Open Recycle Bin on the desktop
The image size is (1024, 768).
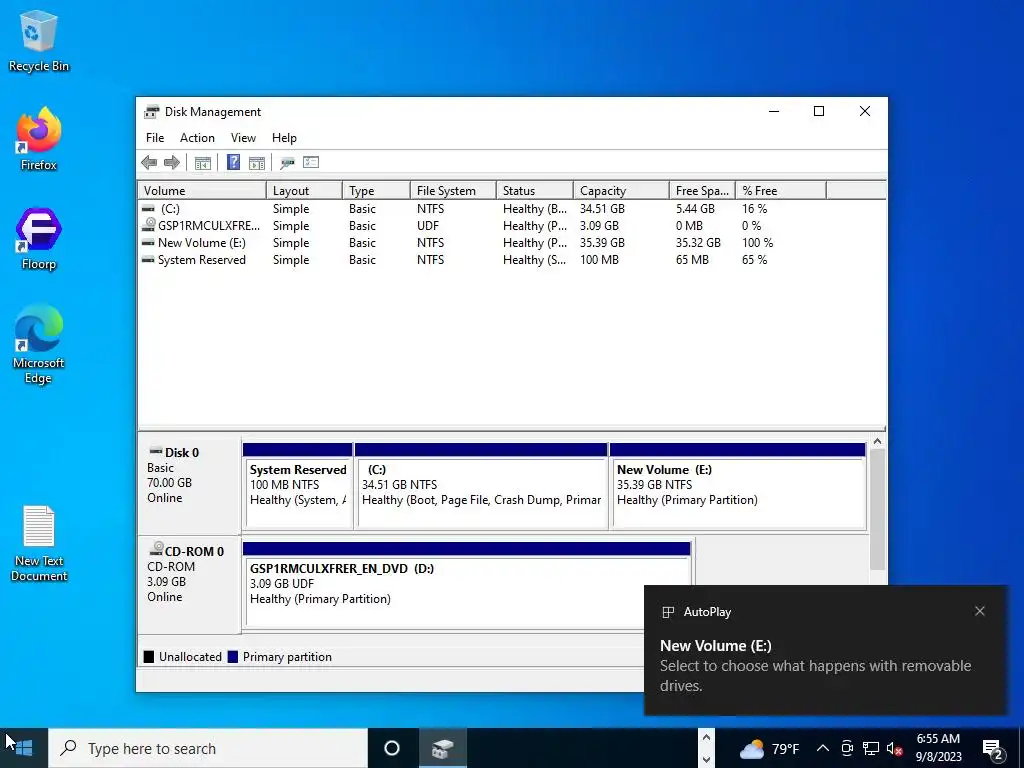(x=39, y=41)
